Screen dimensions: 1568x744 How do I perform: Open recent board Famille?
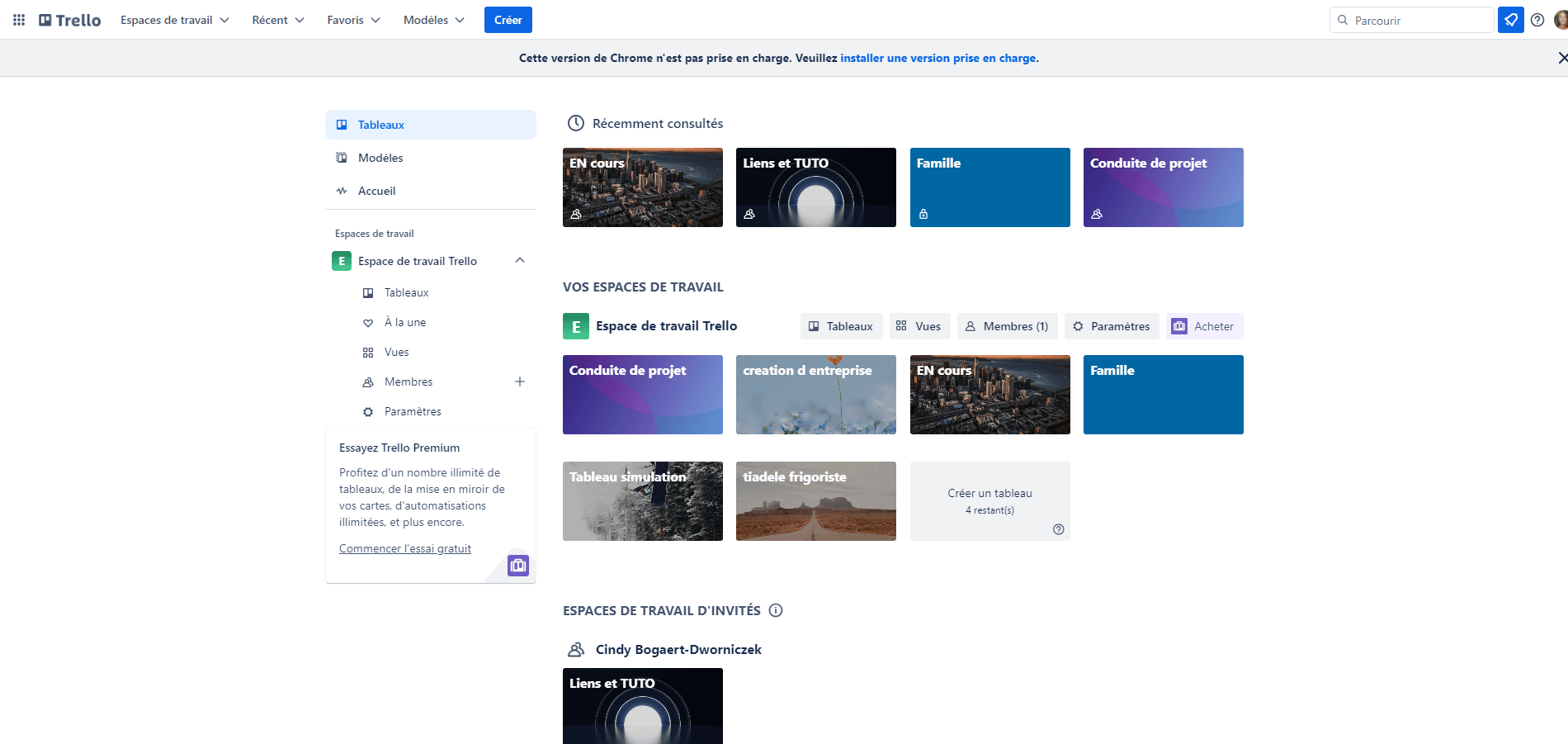pos(990,187)
